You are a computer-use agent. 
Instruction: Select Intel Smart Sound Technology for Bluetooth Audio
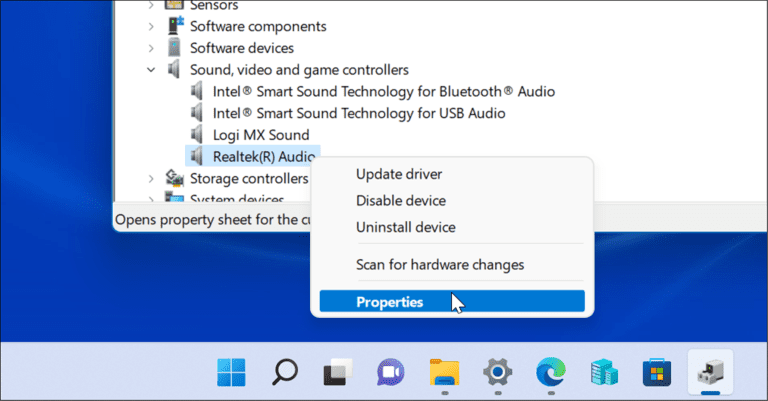tap(384, 92)
